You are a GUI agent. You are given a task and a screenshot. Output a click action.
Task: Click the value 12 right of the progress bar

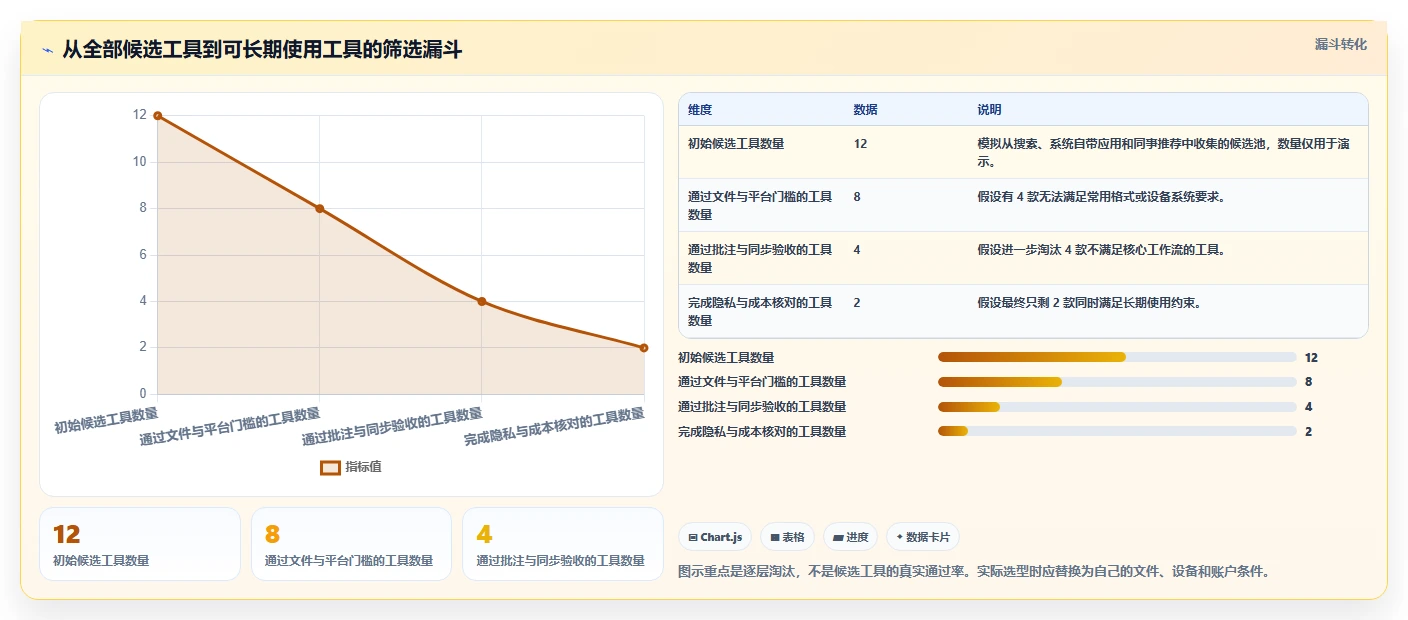point(1311,357)
